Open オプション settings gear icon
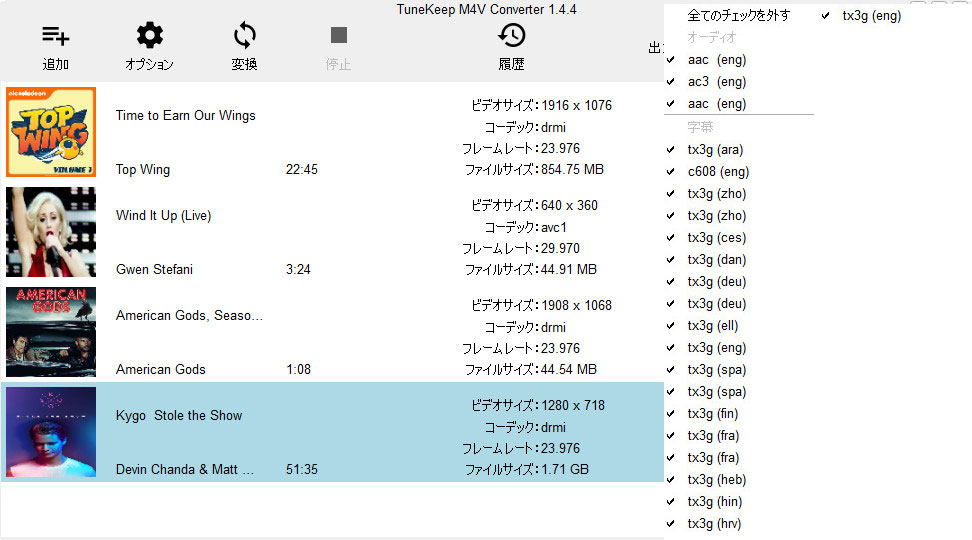Screen dimensions: 972x540 pyautogui.click(x=149, y=35)
